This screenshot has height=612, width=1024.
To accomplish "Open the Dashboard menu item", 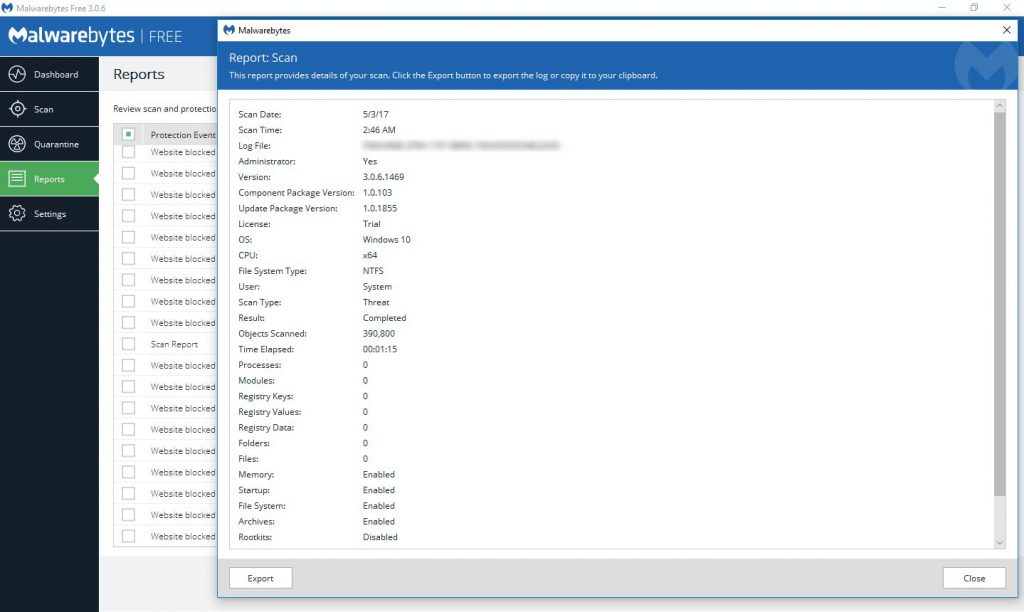I will tap(55, 75).
